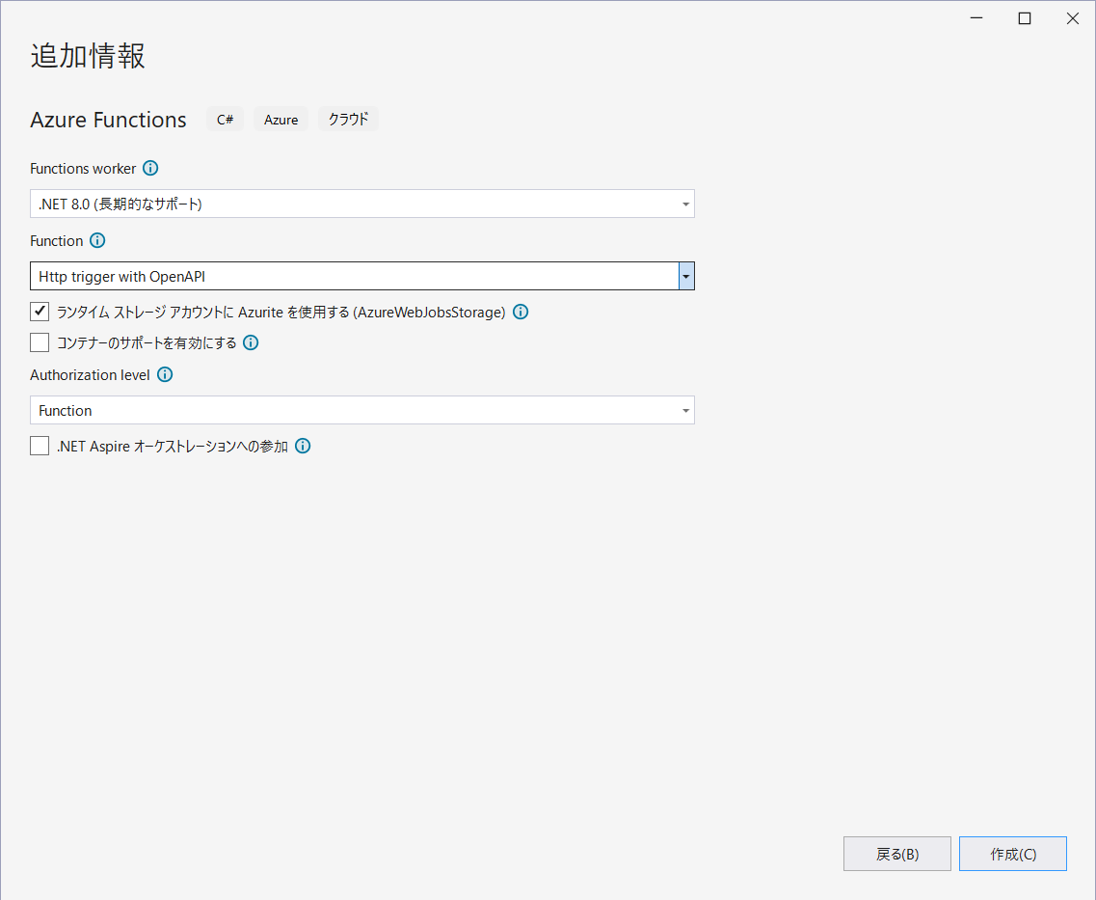This screenshot has width=1096, height=900.
Task: Click the C# tag
Action: coord(225,119)
